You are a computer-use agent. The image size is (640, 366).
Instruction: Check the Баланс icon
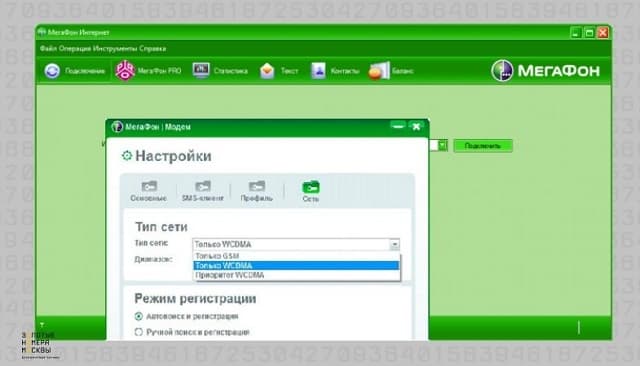point(379,71)
